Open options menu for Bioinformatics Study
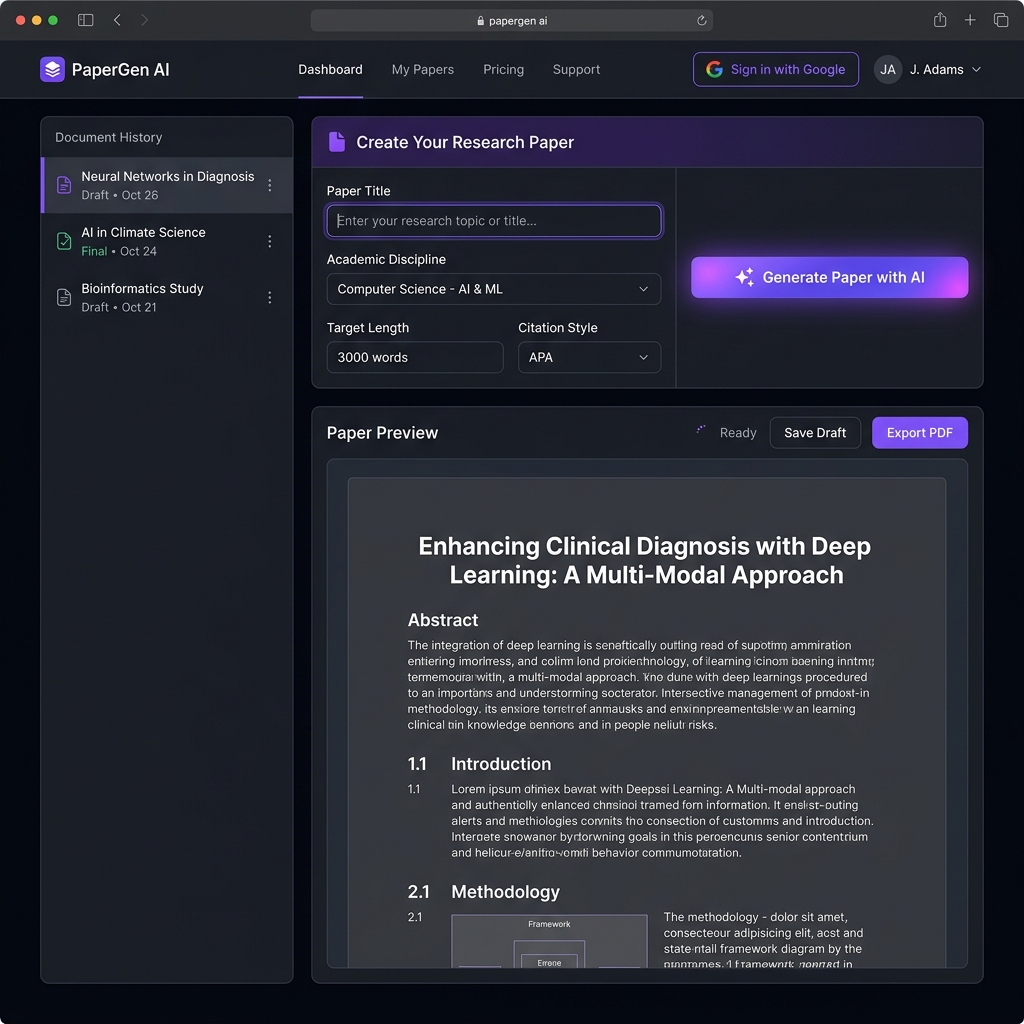 (270, 298)
